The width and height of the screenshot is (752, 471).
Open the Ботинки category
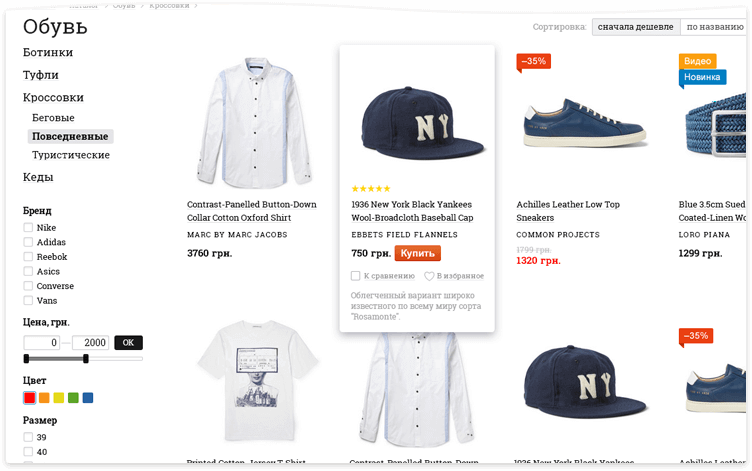click(48, 52)
